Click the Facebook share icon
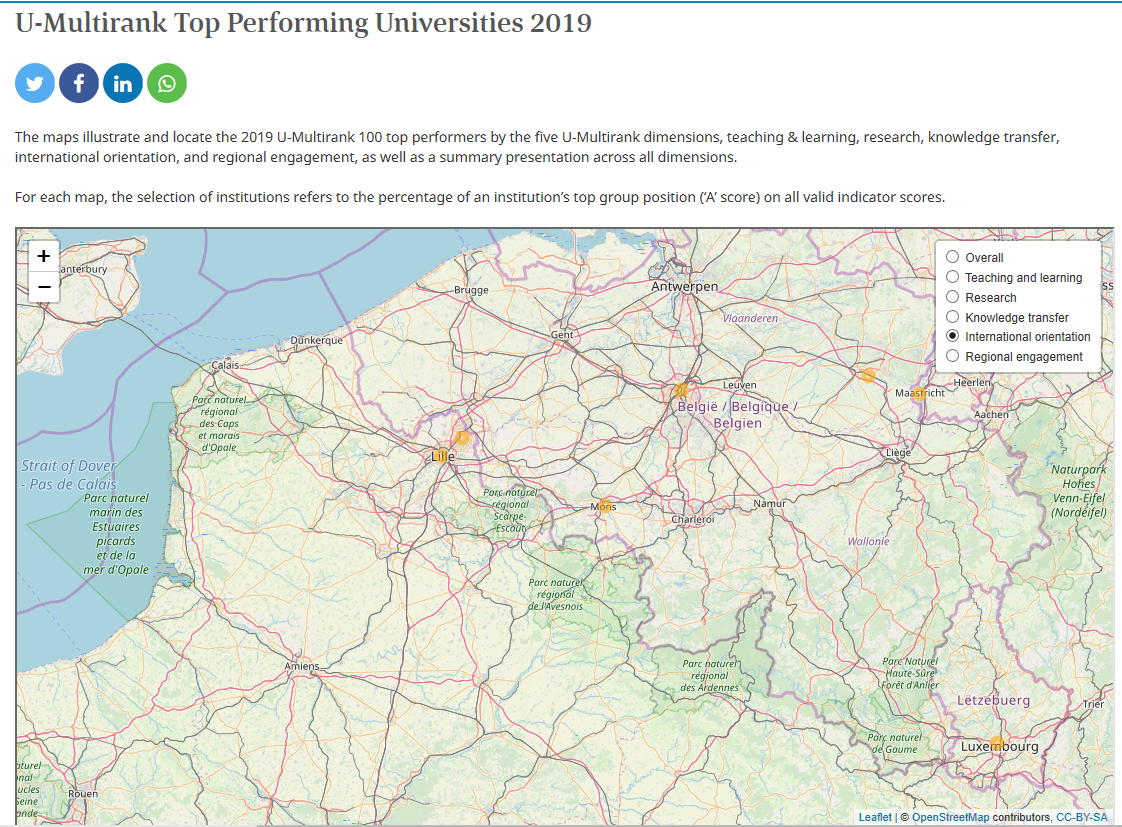The image size is (1122, 827). point(79,84)
